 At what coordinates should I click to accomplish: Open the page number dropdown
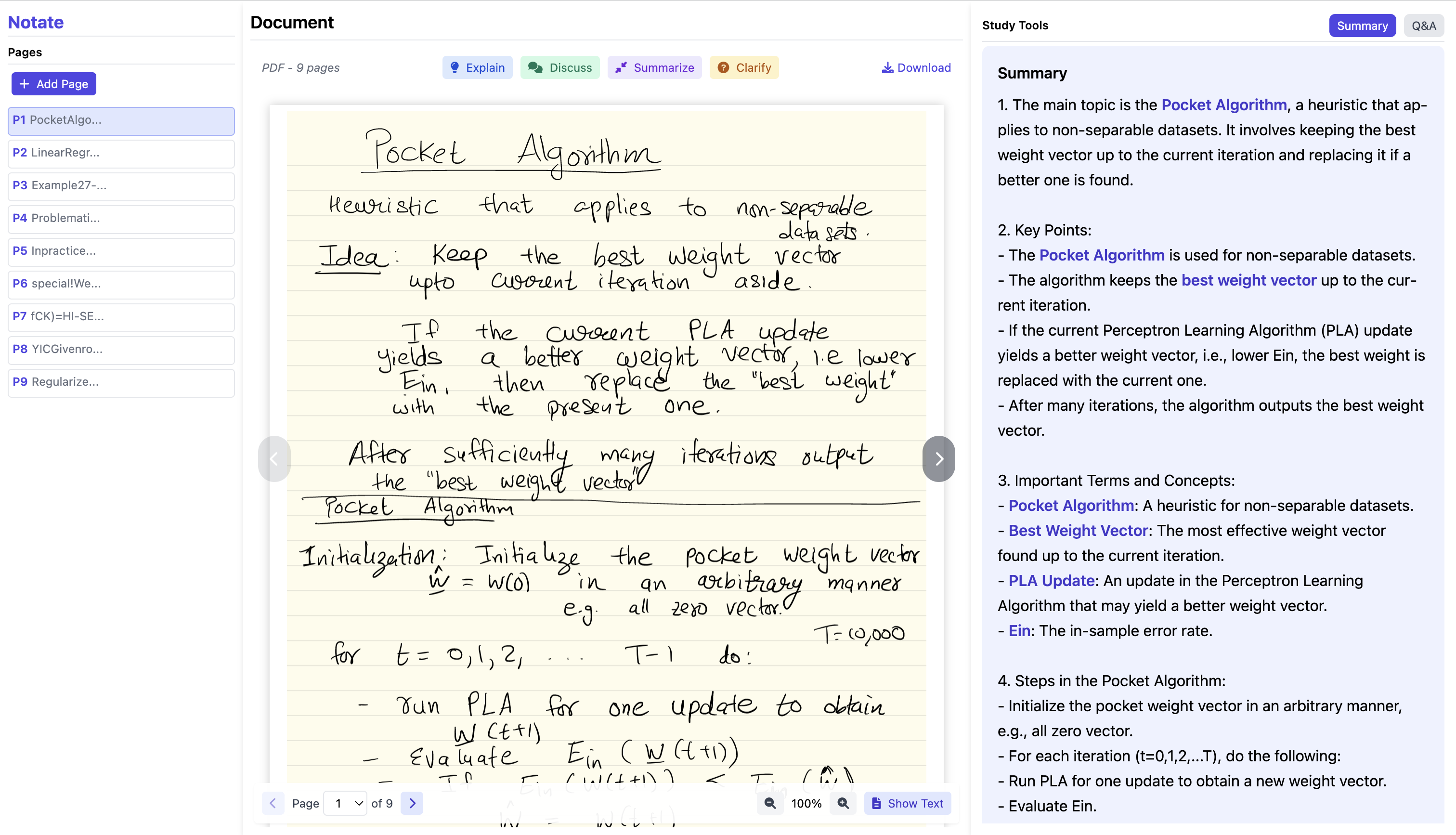pyautogui.click(x=346, y=803)
